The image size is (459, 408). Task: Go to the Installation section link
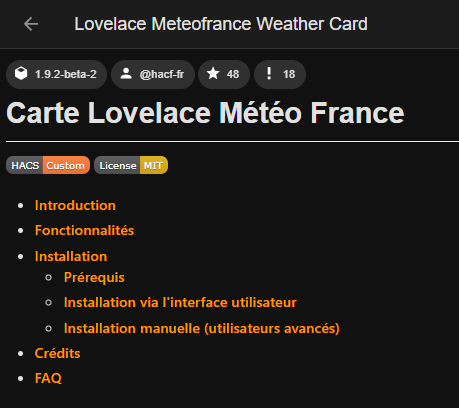click(71, 256)
